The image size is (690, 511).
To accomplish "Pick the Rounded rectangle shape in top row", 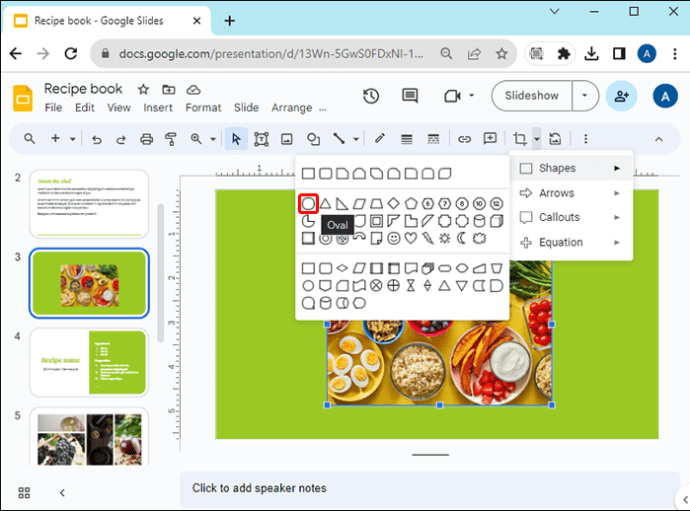I will [325, 173].
